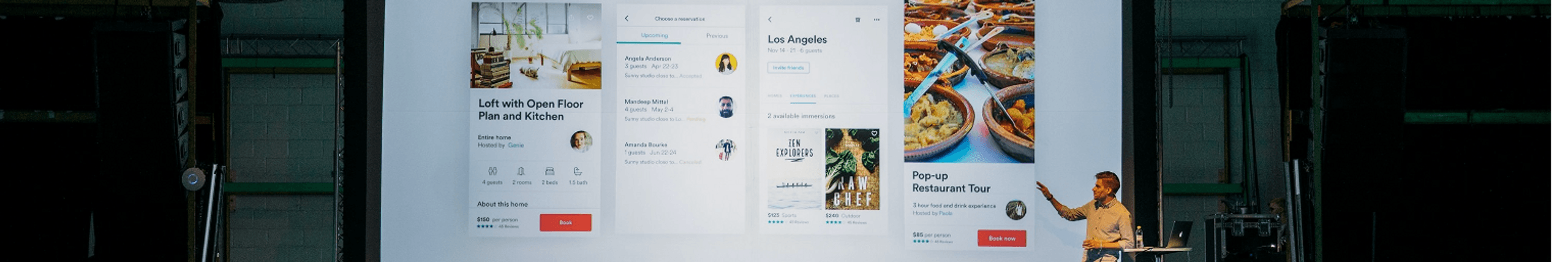Click the beds icon on the loft listing
The image size is (1568, 262).
point(549,171)
